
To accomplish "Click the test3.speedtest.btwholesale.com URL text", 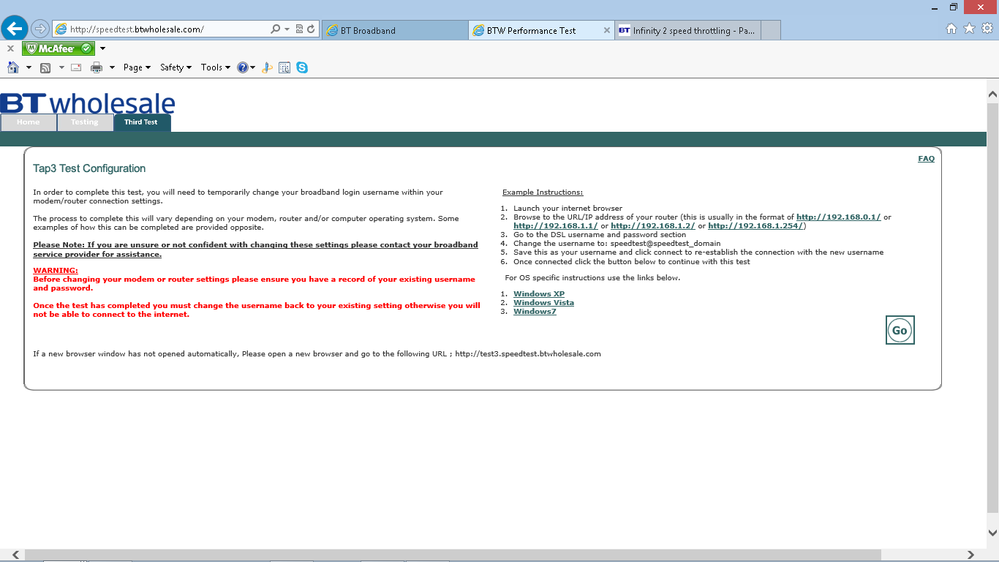I will tap(528, 354).
